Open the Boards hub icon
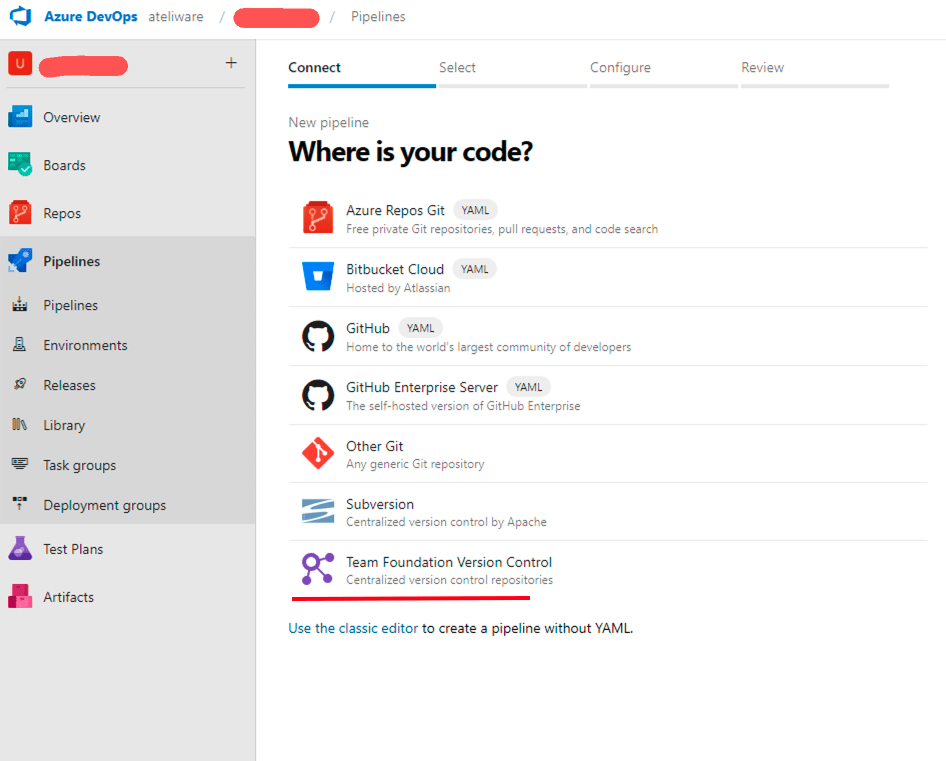 [x=20, y=164]
